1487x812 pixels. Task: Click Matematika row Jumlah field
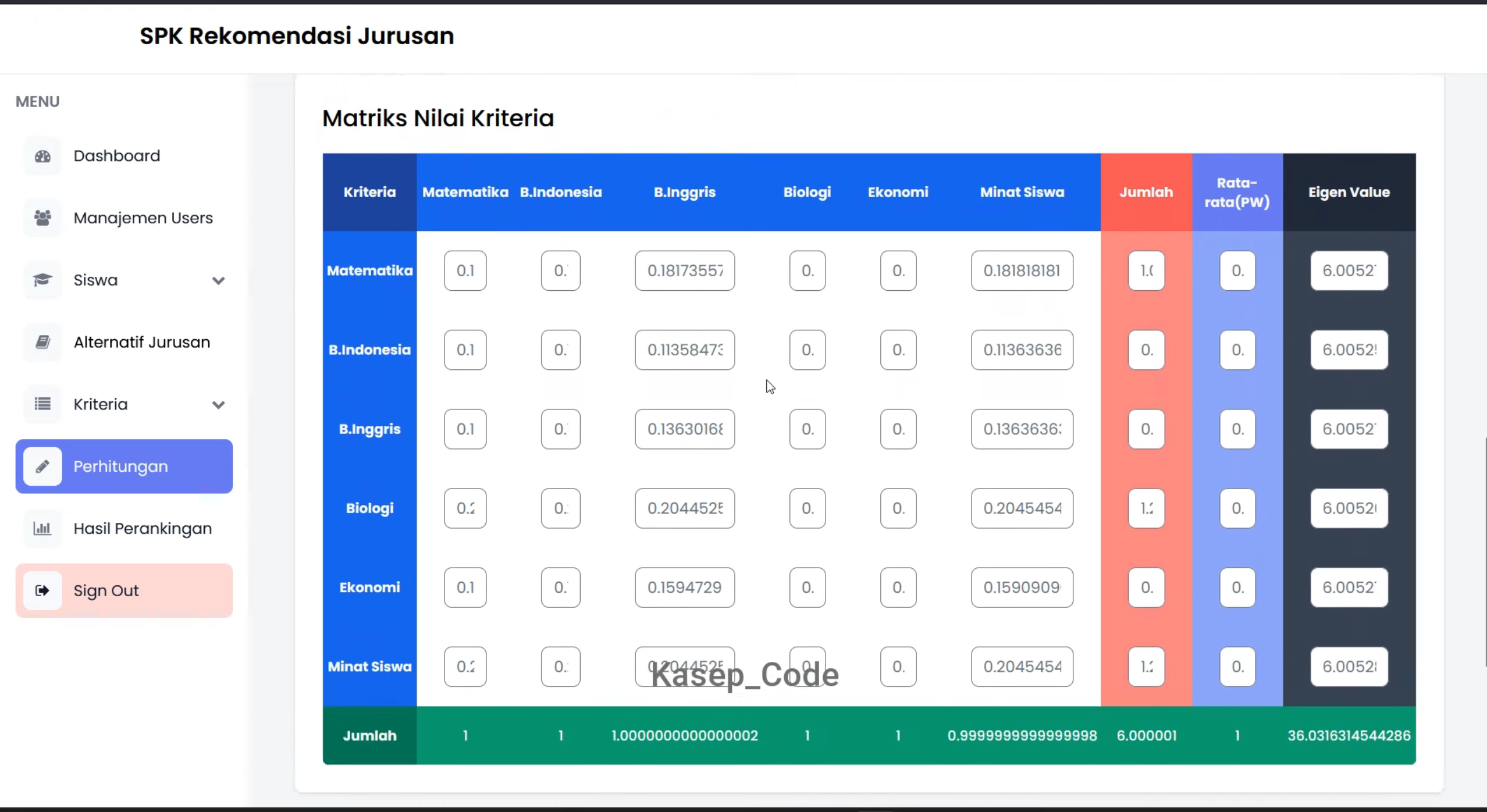pyautogui.click(x=1146, y=270)
